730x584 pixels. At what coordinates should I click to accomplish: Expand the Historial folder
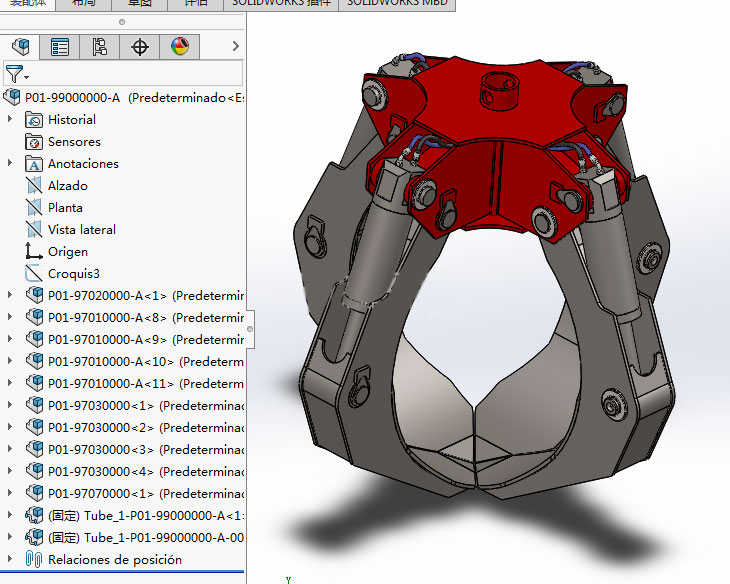pos(10,120)
